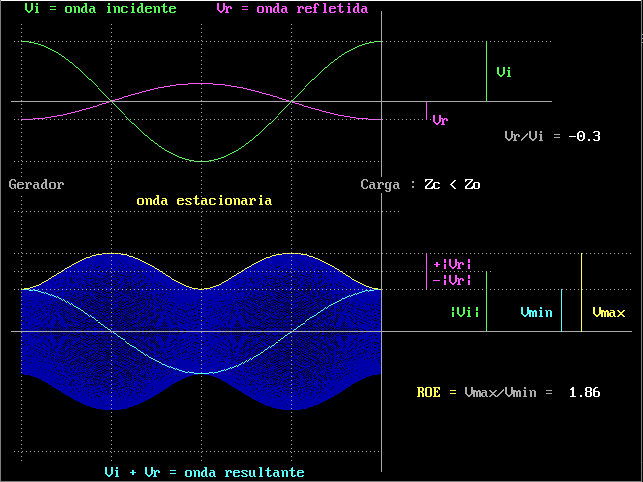Click the yellow 'onda estacionaria' title
Image resolution: width=643 pixels, height=482 pixels.
[x=204, y=201]
